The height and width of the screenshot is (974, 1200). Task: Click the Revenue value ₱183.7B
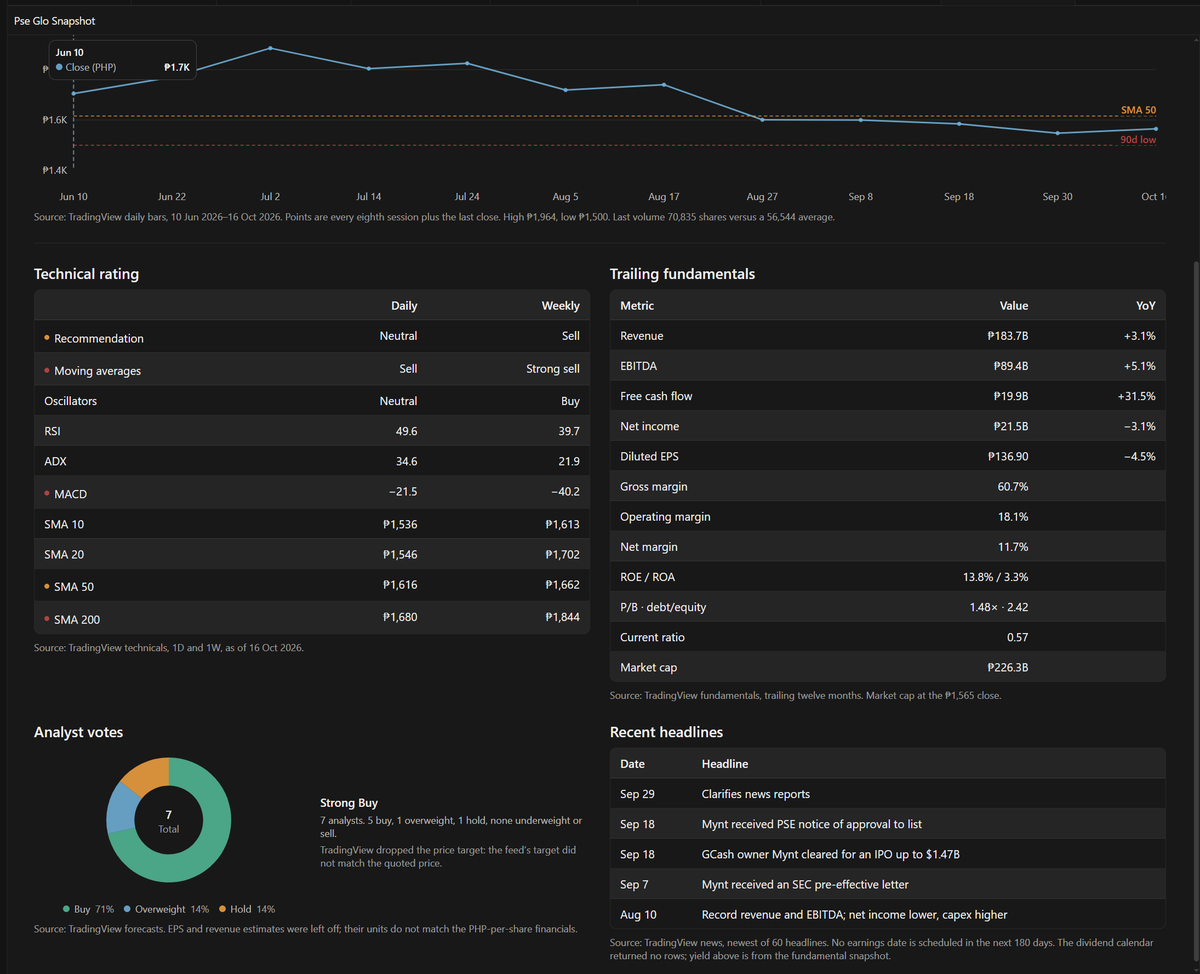click(1007, 336)
